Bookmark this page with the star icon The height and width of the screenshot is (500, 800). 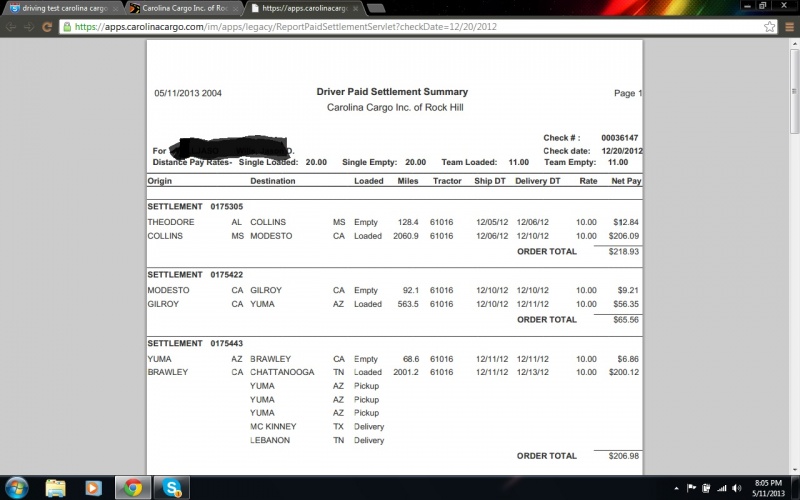coord(769,27)
